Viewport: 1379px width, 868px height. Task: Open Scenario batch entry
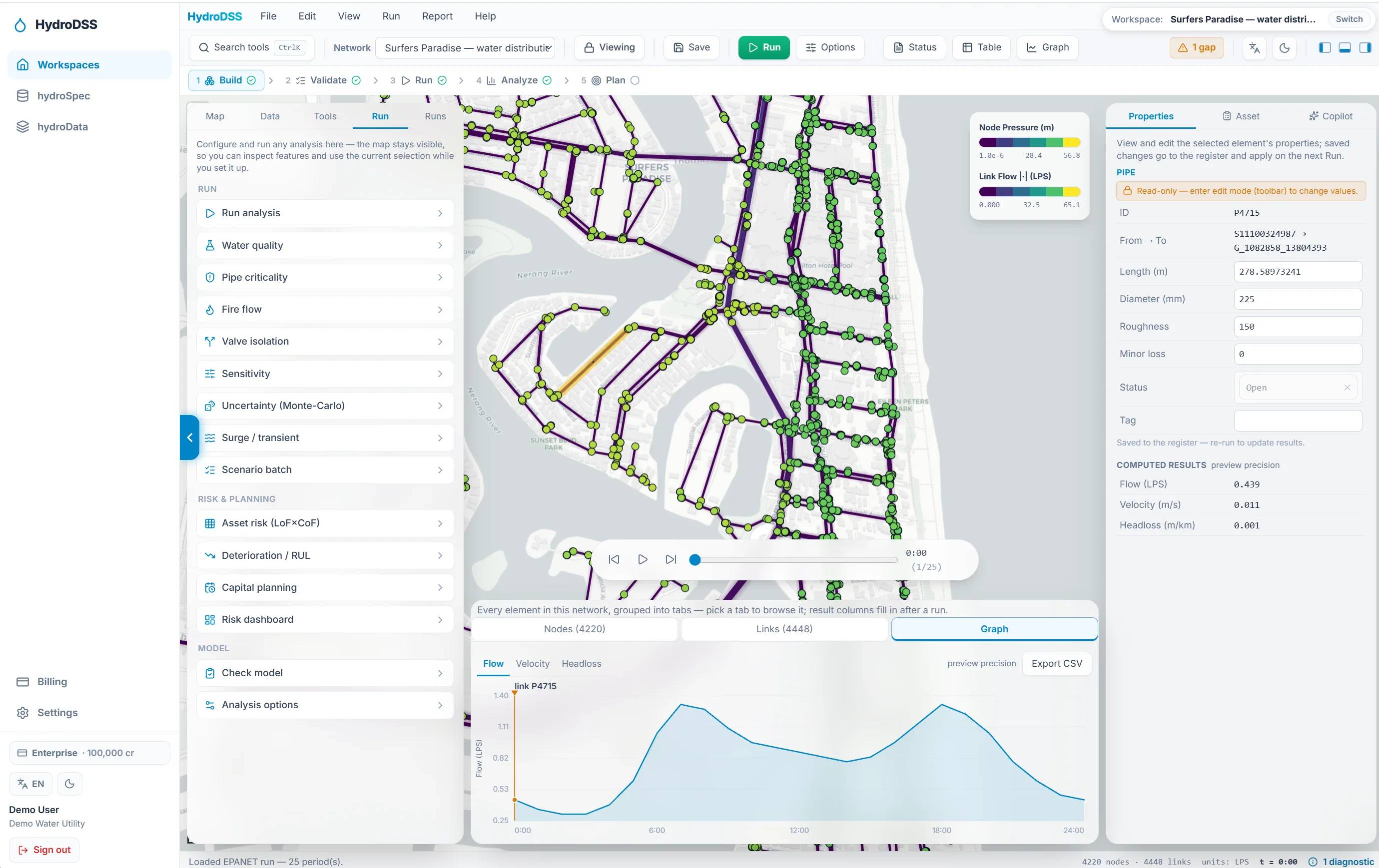tap(325, 469)
